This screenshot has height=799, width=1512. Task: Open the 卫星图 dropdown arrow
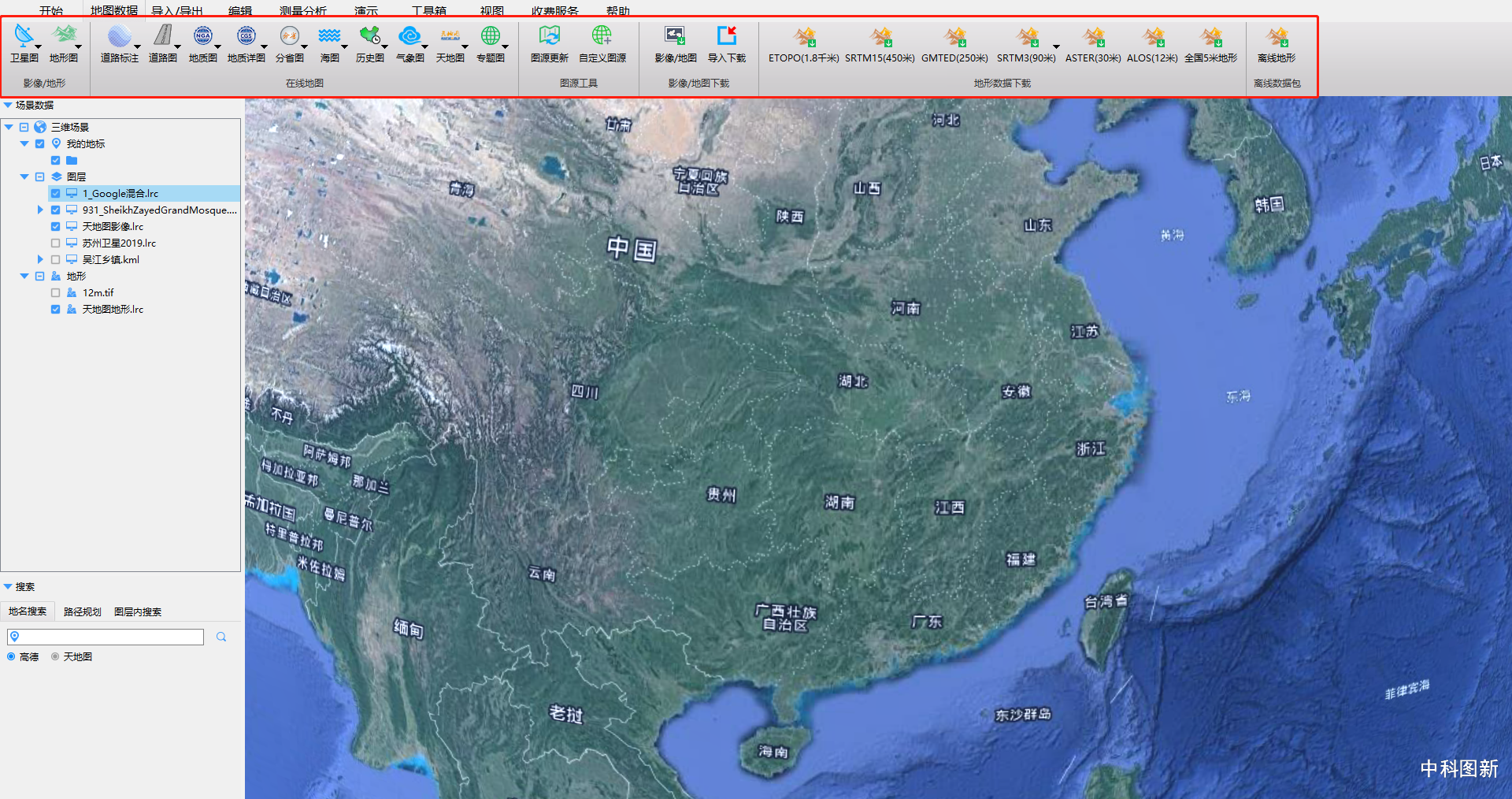click(x=38, y=46)
